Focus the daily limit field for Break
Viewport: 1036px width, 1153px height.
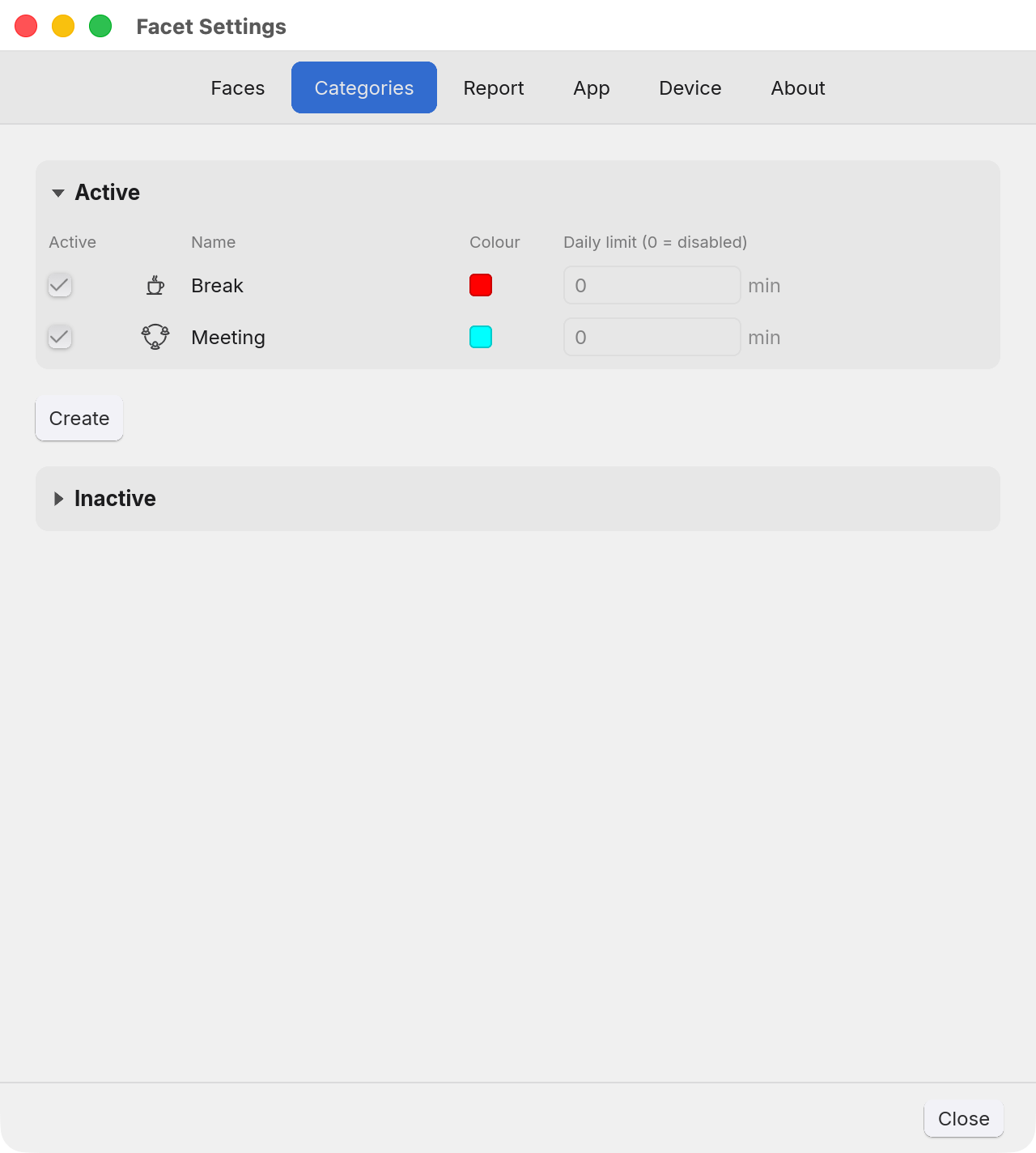[652, 285]
